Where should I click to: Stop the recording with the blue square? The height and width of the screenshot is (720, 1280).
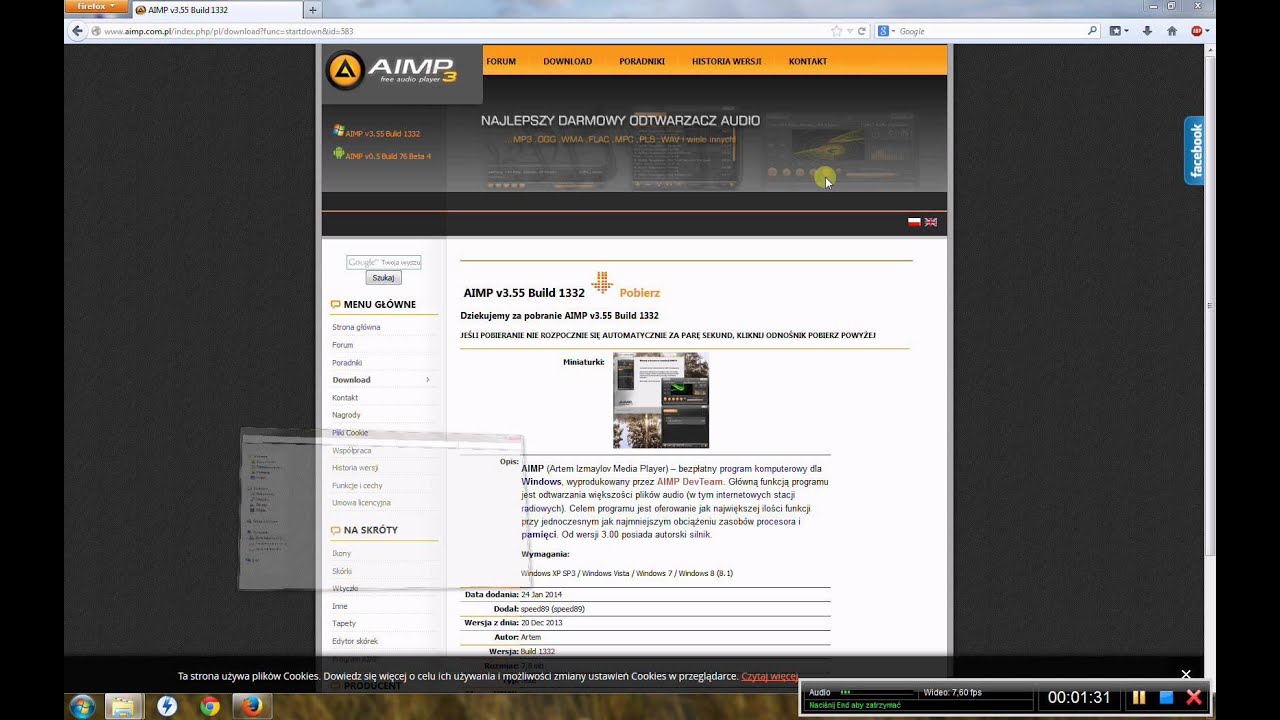coord(1165,697)
